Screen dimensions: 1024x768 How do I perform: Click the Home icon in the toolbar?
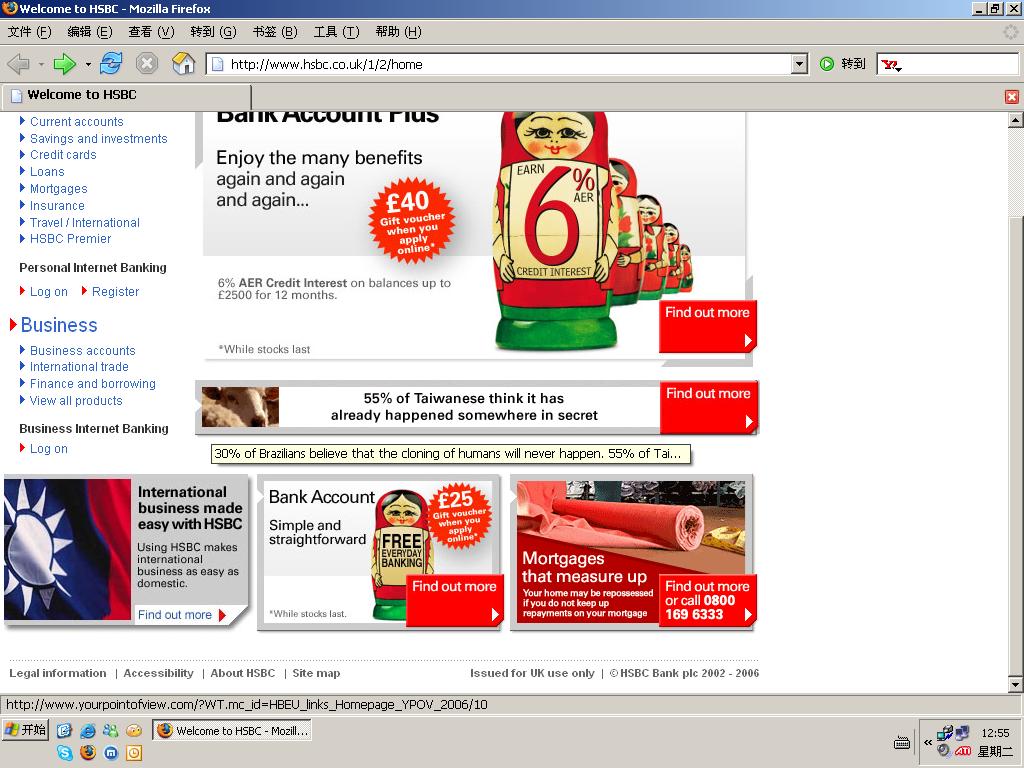pos(183,64)
